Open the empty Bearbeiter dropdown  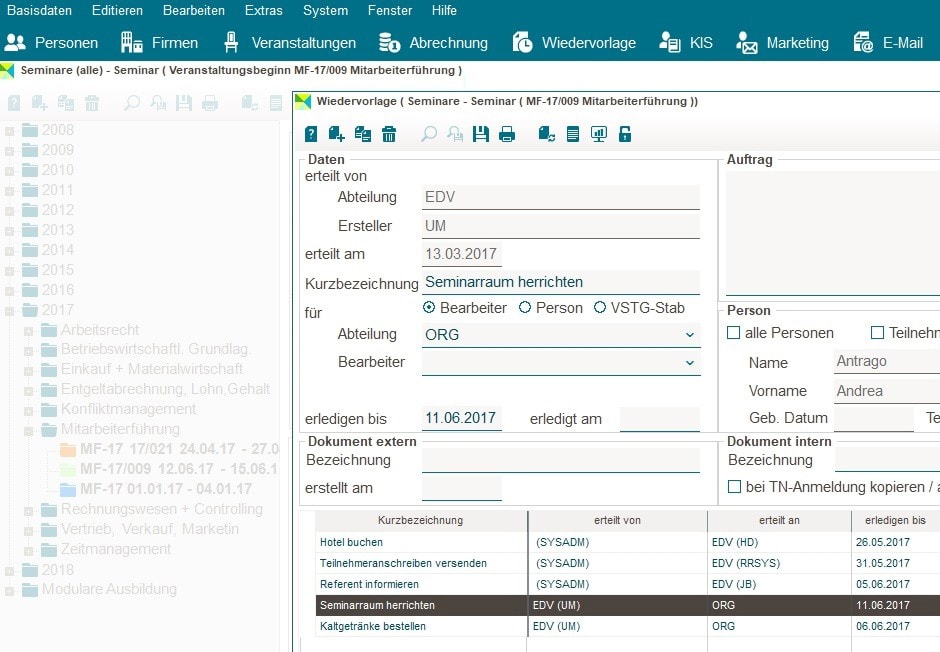tap(561, 363)
